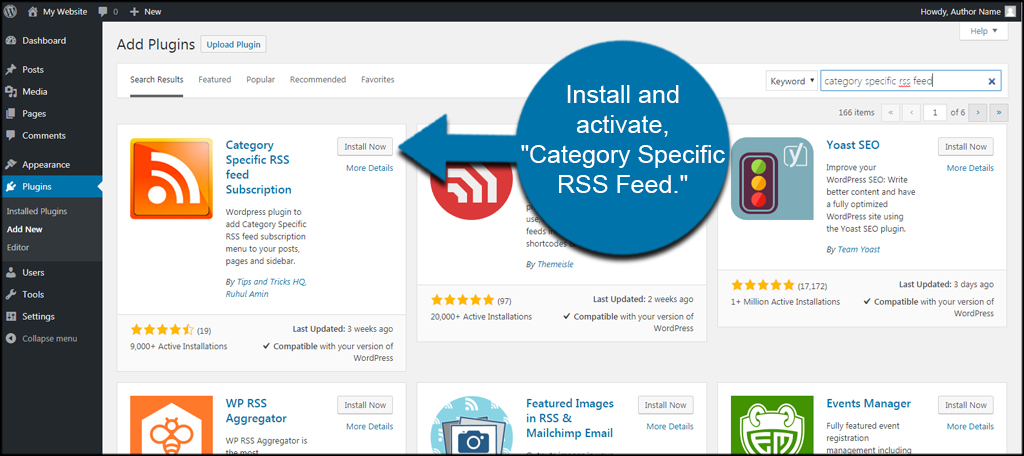Open More Details for Category Specific RSS

370,168
